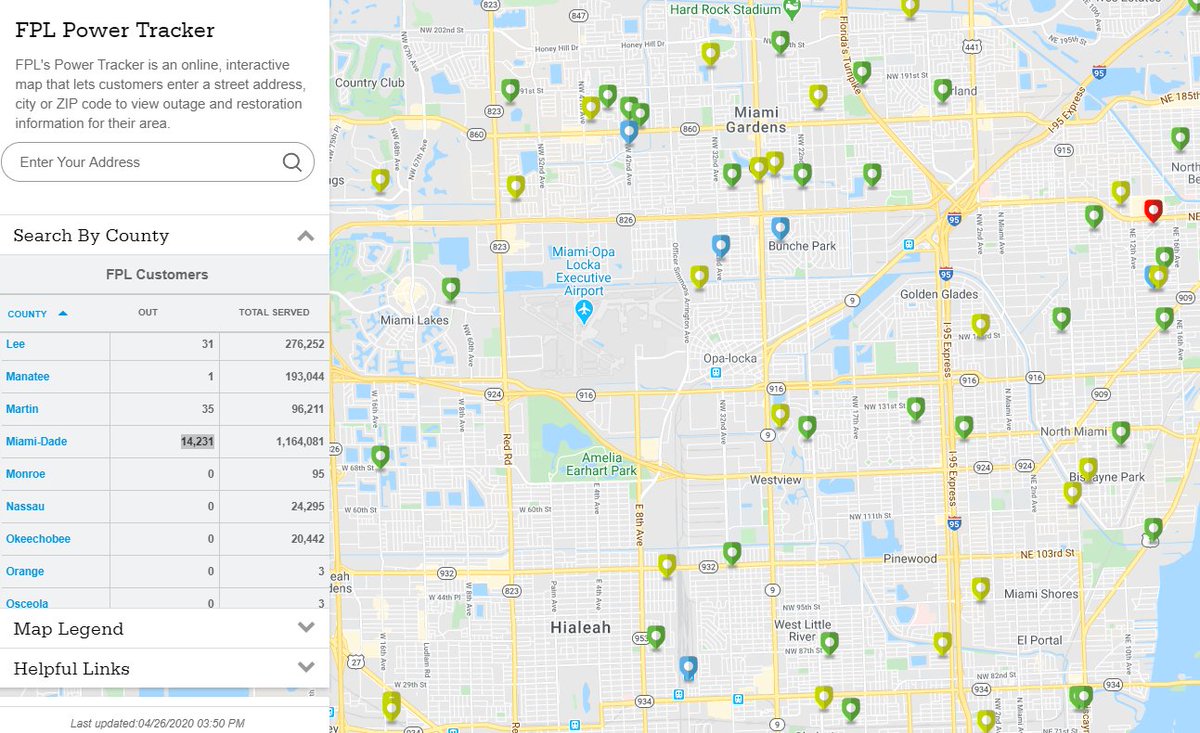Click the green marker in Miami Lakes

click(451, 288)
